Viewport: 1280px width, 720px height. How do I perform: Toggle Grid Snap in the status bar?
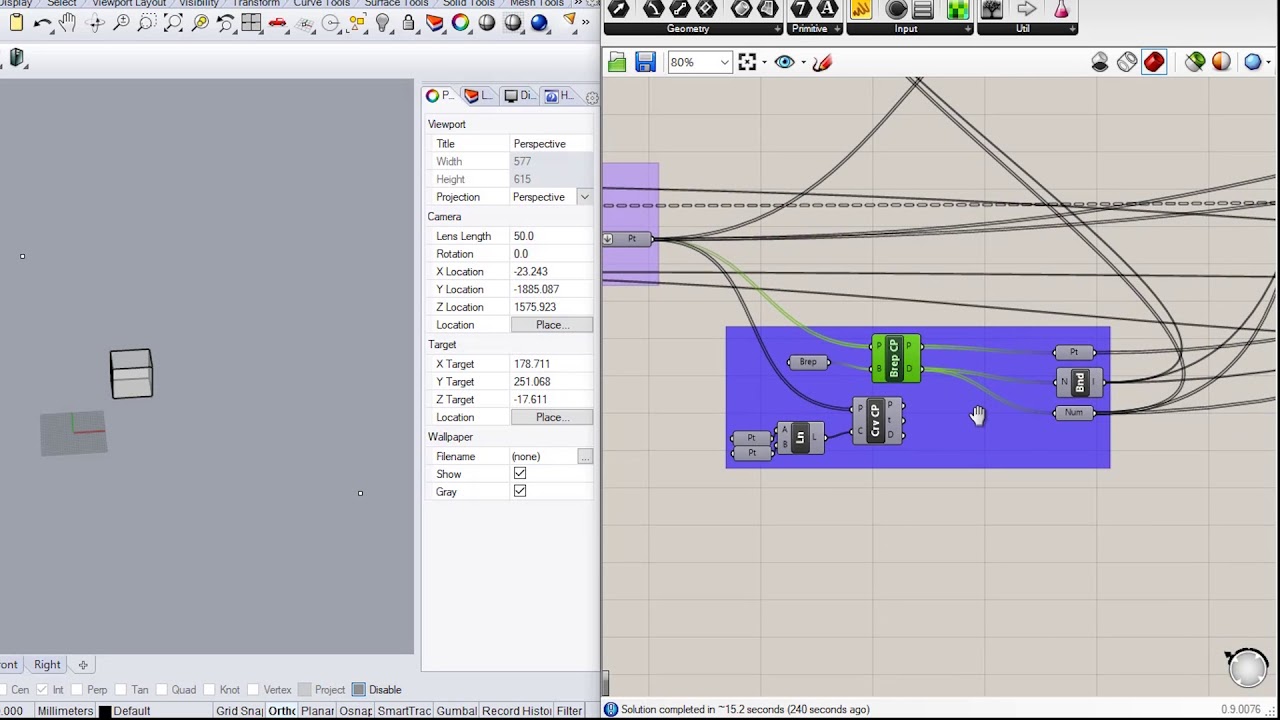point(240,711)
